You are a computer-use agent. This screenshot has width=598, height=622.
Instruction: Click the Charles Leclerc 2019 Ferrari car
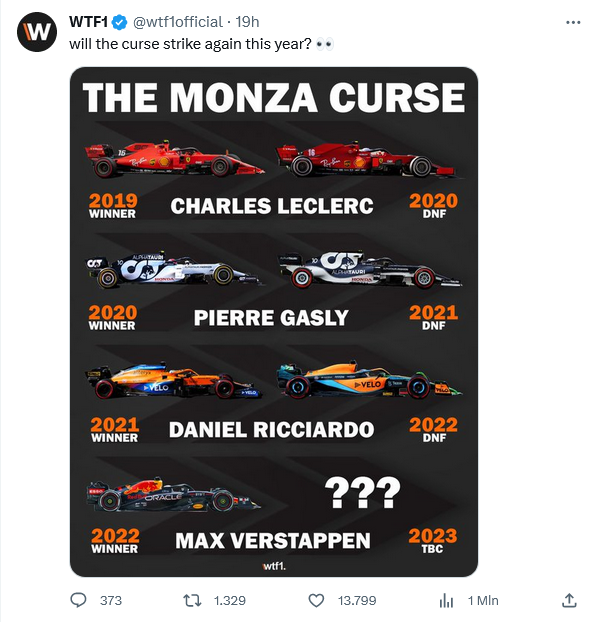click(x=174, y=158)
